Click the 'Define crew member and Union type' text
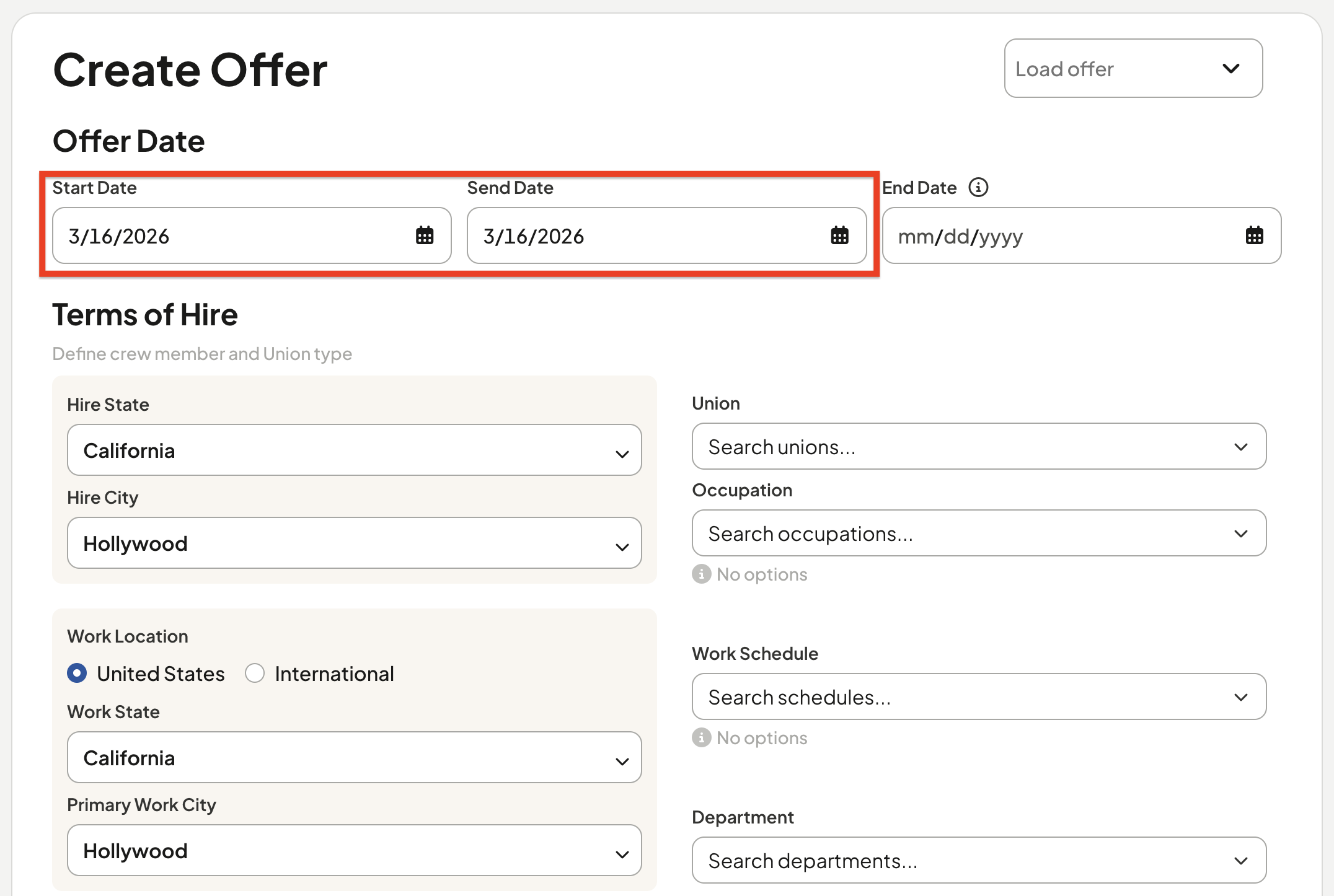The height and width of the screenshot is (896, 1334). point(202,354)
